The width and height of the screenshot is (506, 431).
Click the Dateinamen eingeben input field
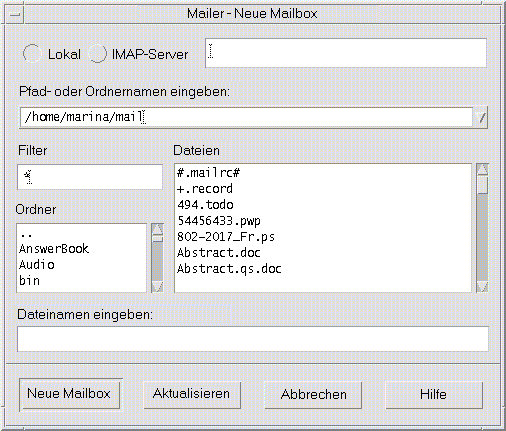coord(253,339)
